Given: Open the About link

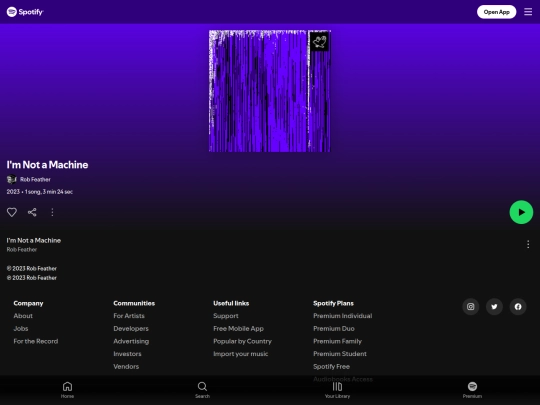Looking at the screenshot, I should tap(23, 316).
